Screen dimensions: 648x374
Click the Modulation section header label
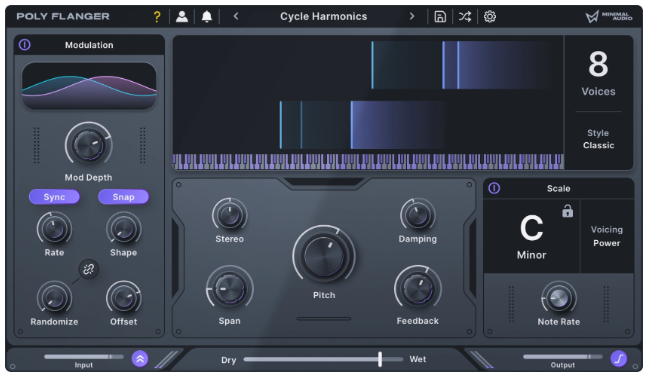[89, 45]
